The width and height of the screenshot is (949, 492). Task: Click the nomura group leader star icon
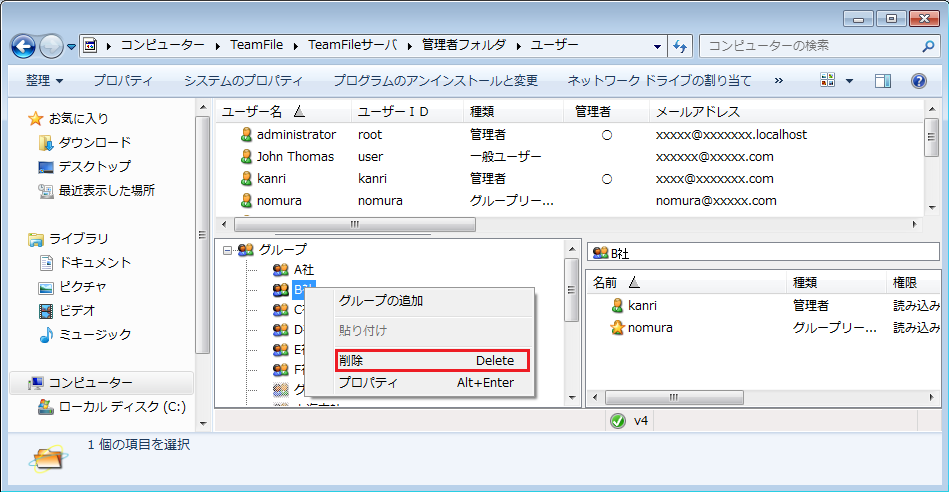617,328
